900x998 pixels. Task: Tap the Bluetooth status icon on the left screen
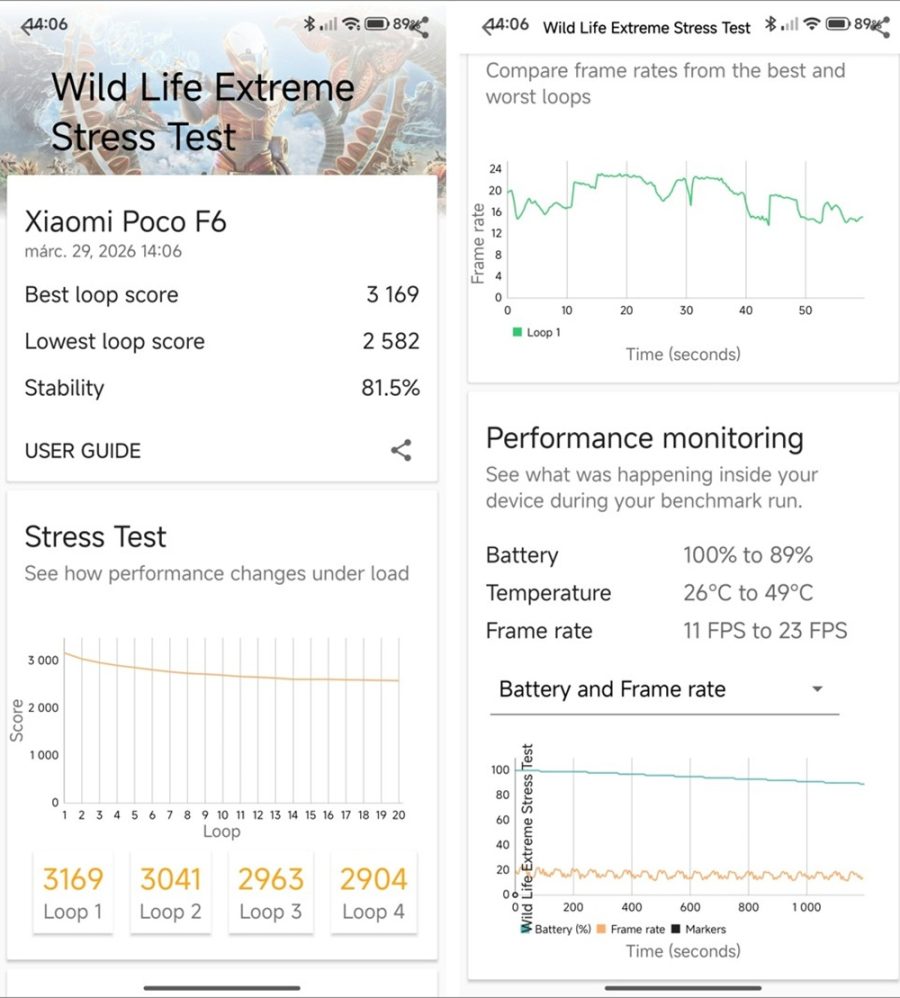pos(310,23)
